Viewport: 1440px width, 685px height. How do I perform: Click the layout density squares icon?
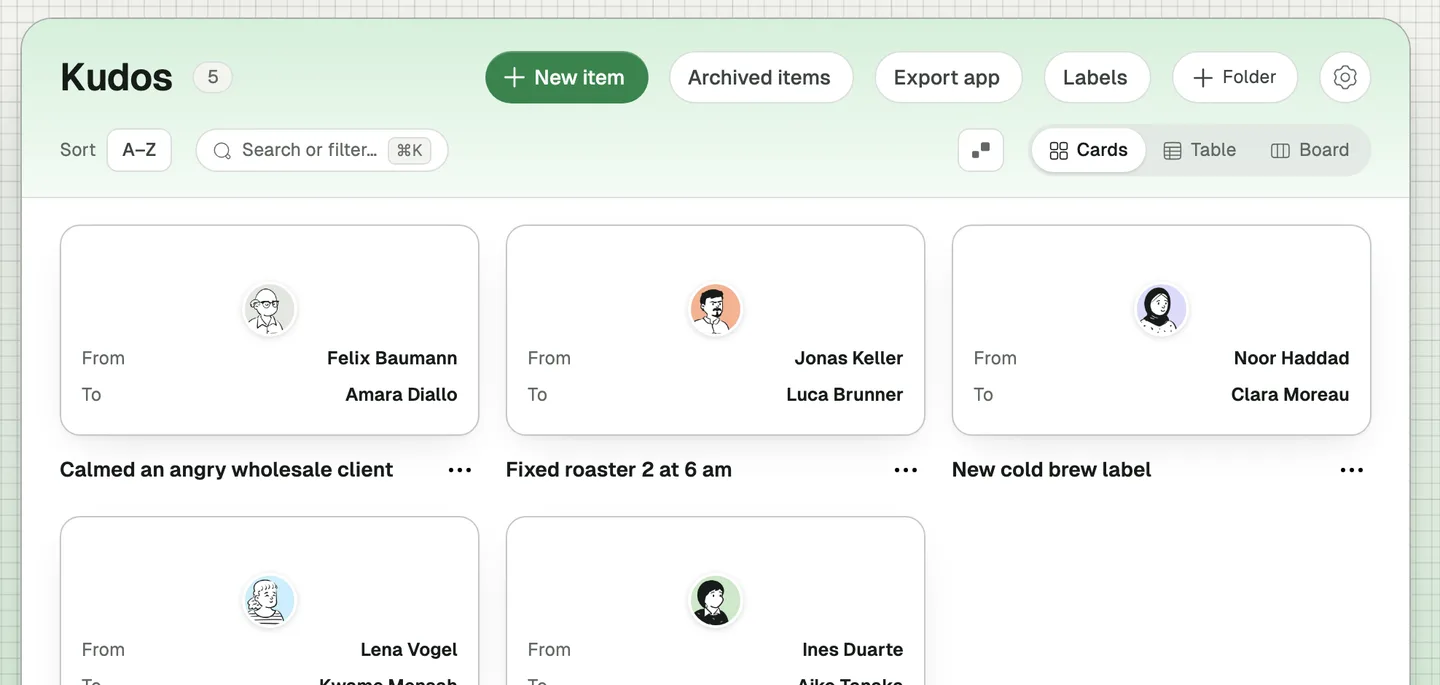pos(981,150)
